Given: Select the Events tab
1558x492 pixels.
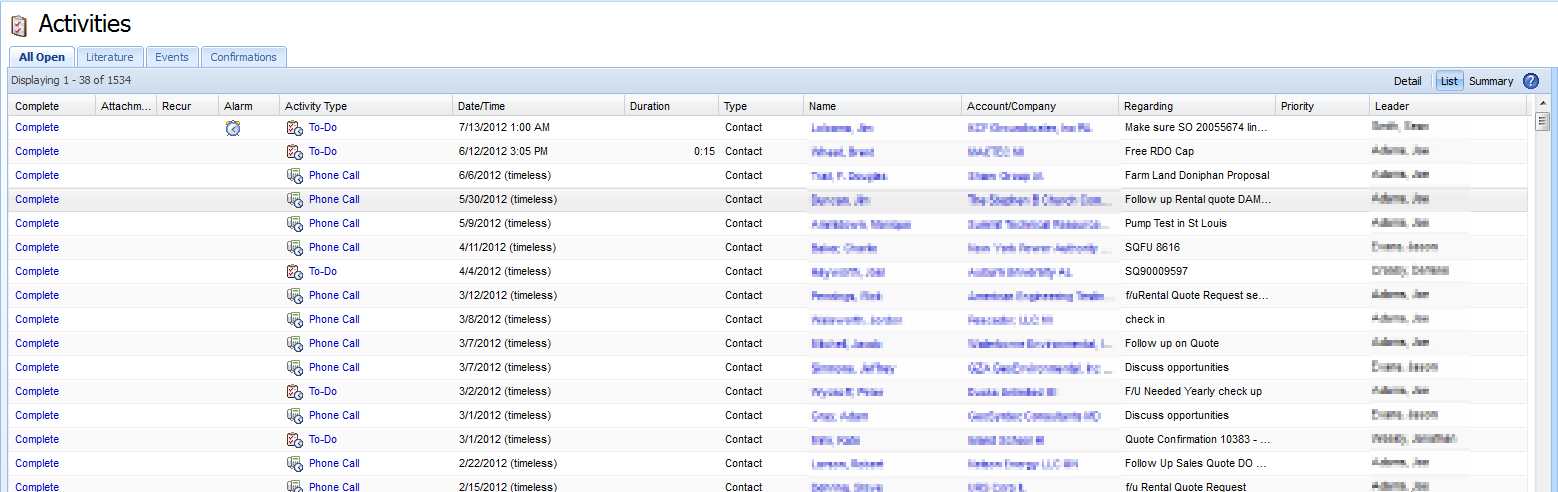Looking at the screenshot, I should click(x=172, y=57).
